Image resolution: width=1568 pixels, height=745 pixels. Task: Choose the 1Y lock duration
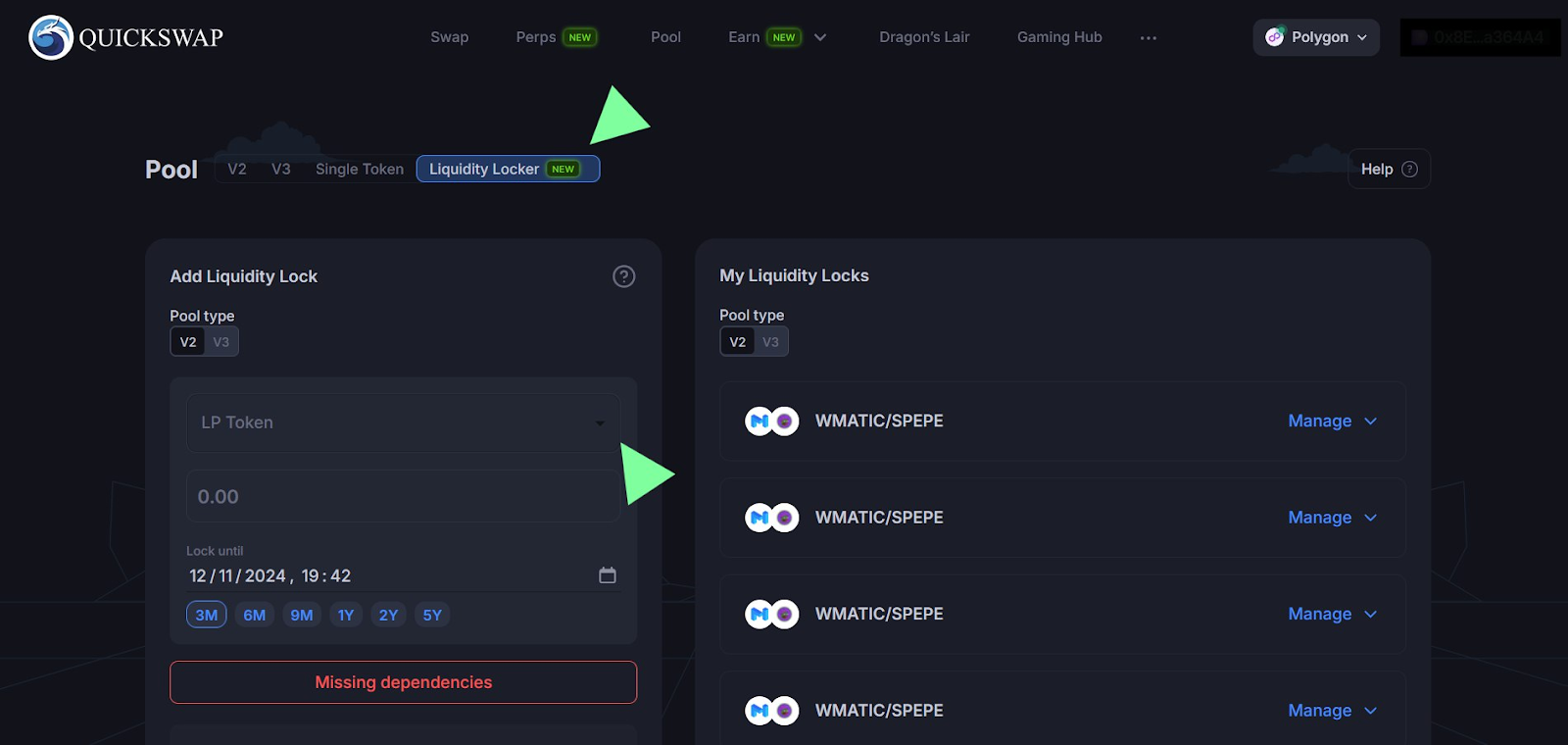point(346,615)
